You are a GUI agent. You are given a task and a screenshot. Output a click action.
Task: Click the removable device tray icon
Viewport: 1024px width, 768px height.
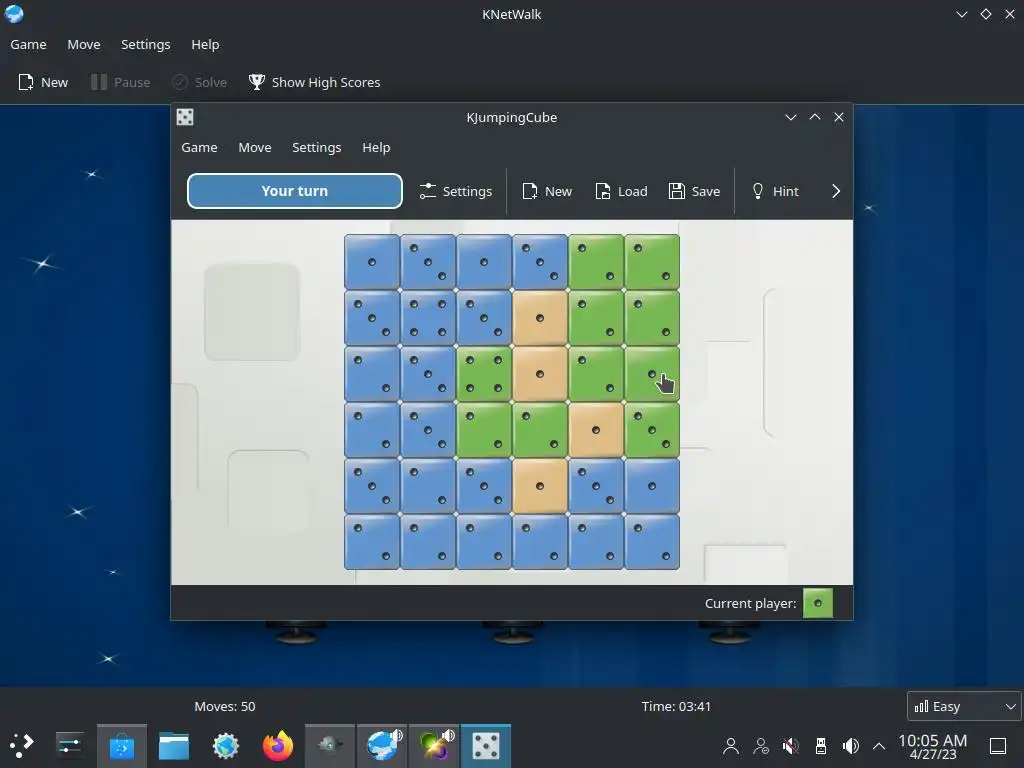[x=820, y=745]
